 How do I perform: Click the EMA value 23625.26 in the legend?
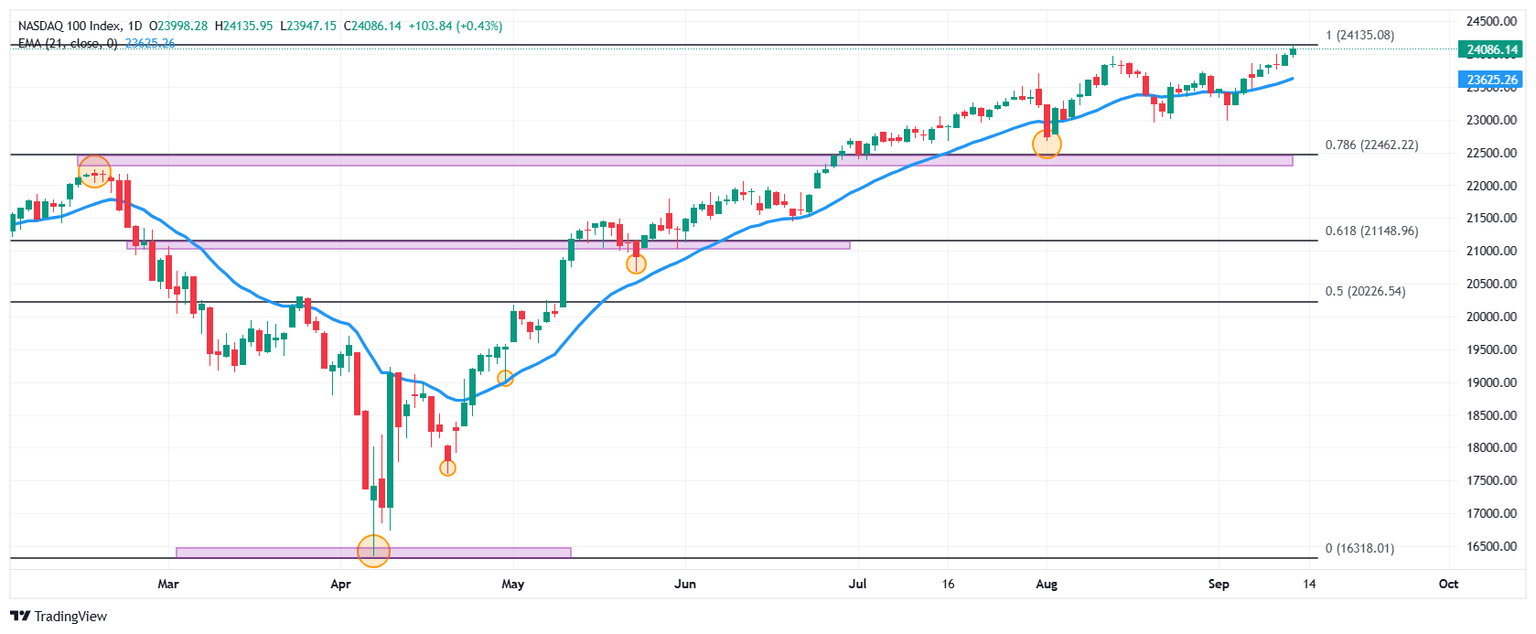point(150,43)
